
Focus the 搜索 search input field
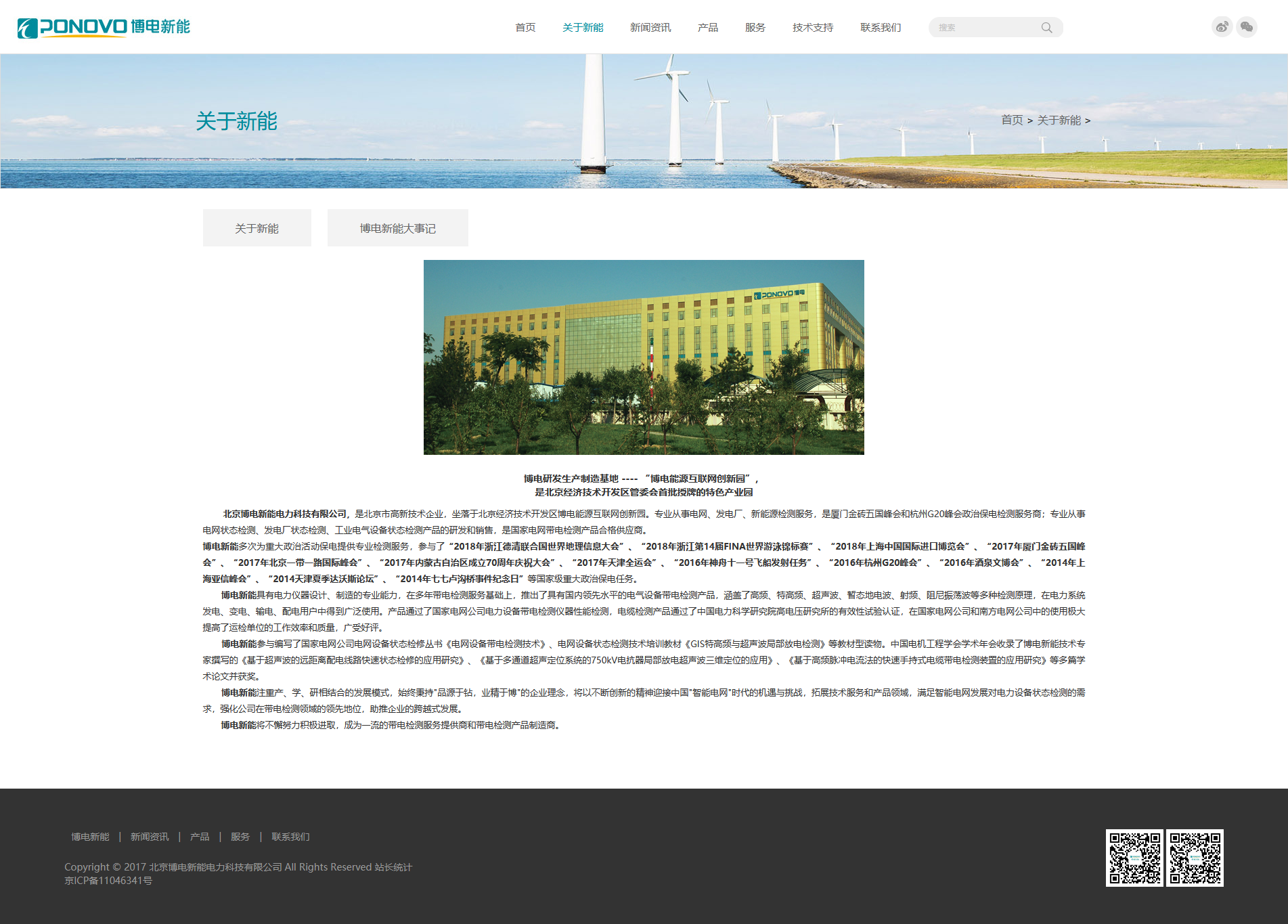pyautogui.click(x=985, y=28)
